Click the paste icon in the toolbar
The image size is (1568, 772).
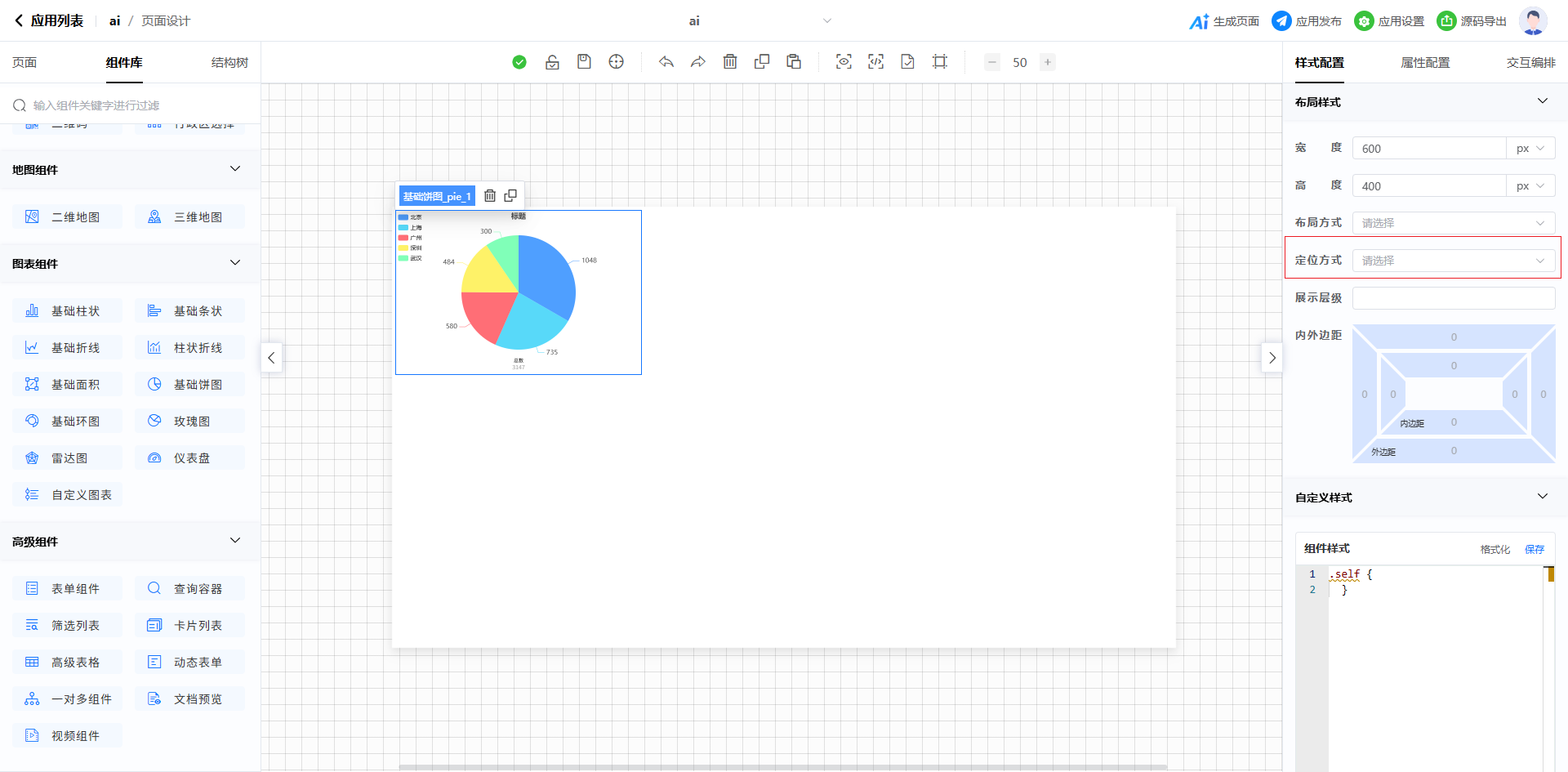pyautogui.click(x=794, y=62)
